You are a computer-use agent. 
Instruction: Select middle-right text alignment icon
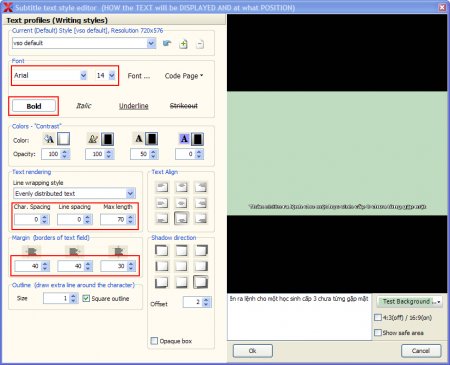[200, 203]
